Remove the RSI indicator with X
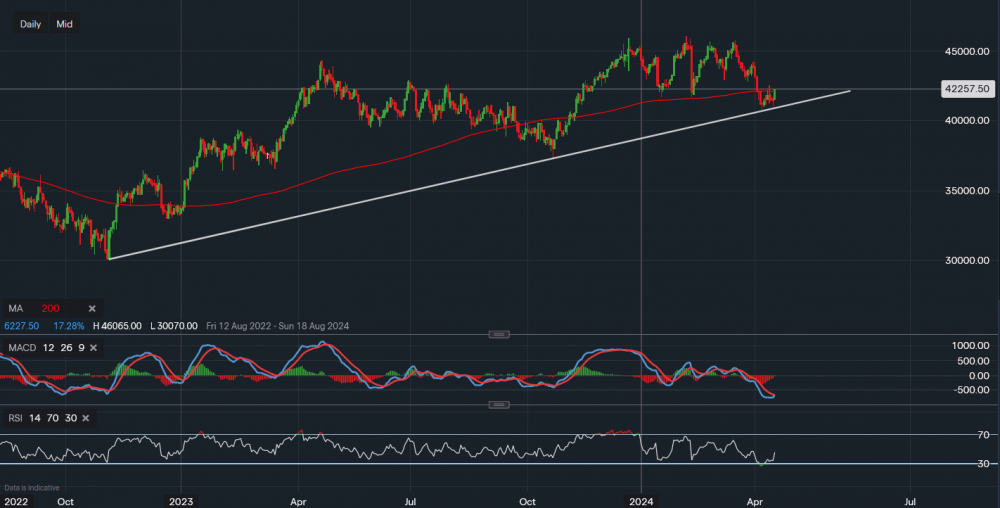This screenshot has width=1000, height=508. pos(85,418)
